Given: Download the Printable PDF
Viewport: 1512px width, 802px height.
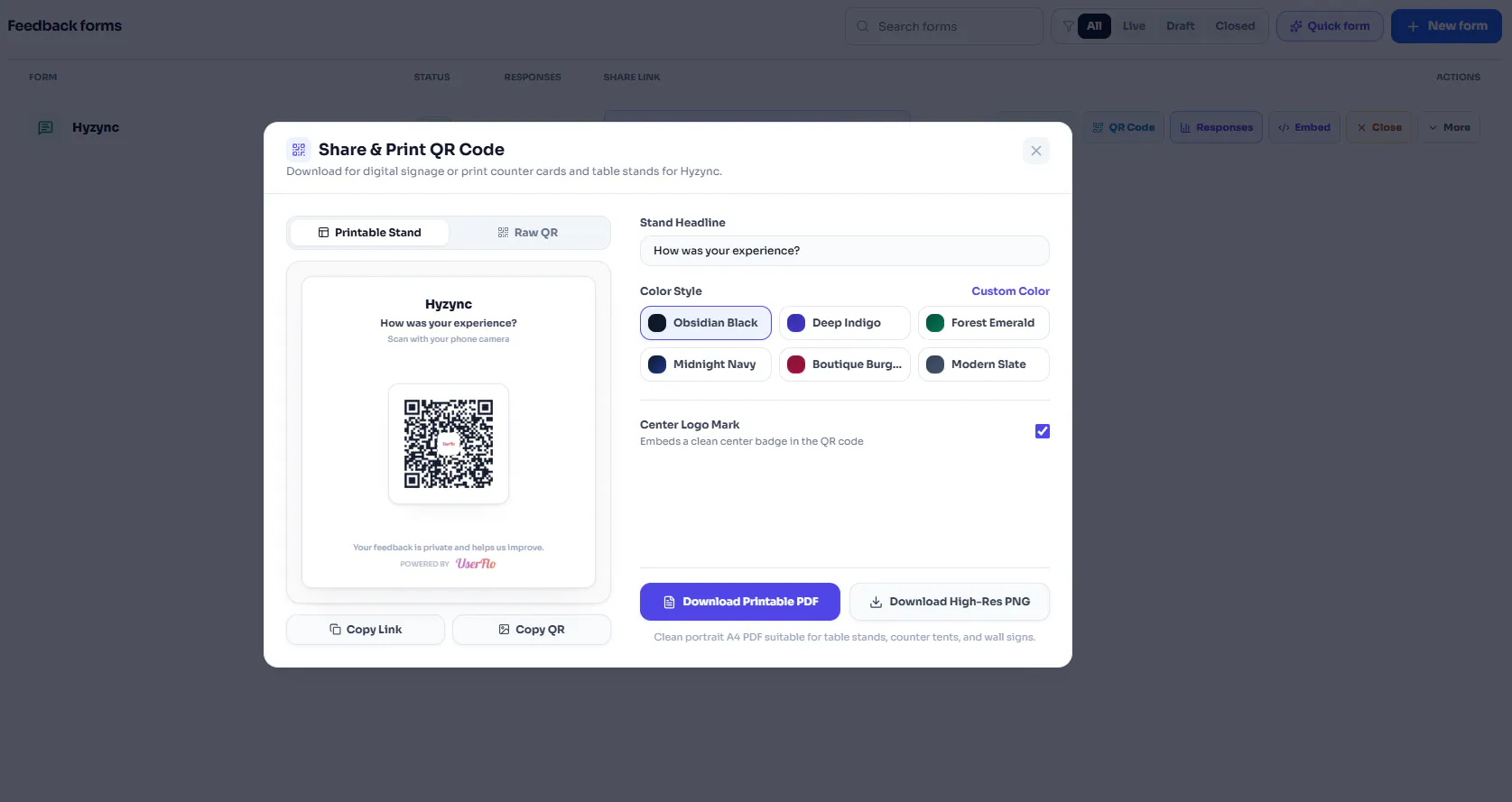Looking at the screenshot, I should pyautogui.click(x=740, y=602).
